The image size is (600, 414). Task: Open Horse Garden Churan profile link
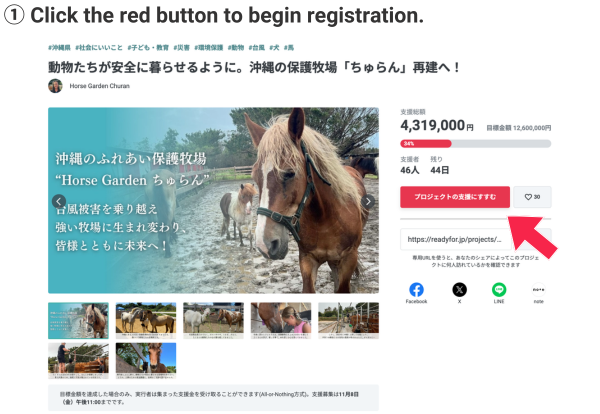[99, 86]
